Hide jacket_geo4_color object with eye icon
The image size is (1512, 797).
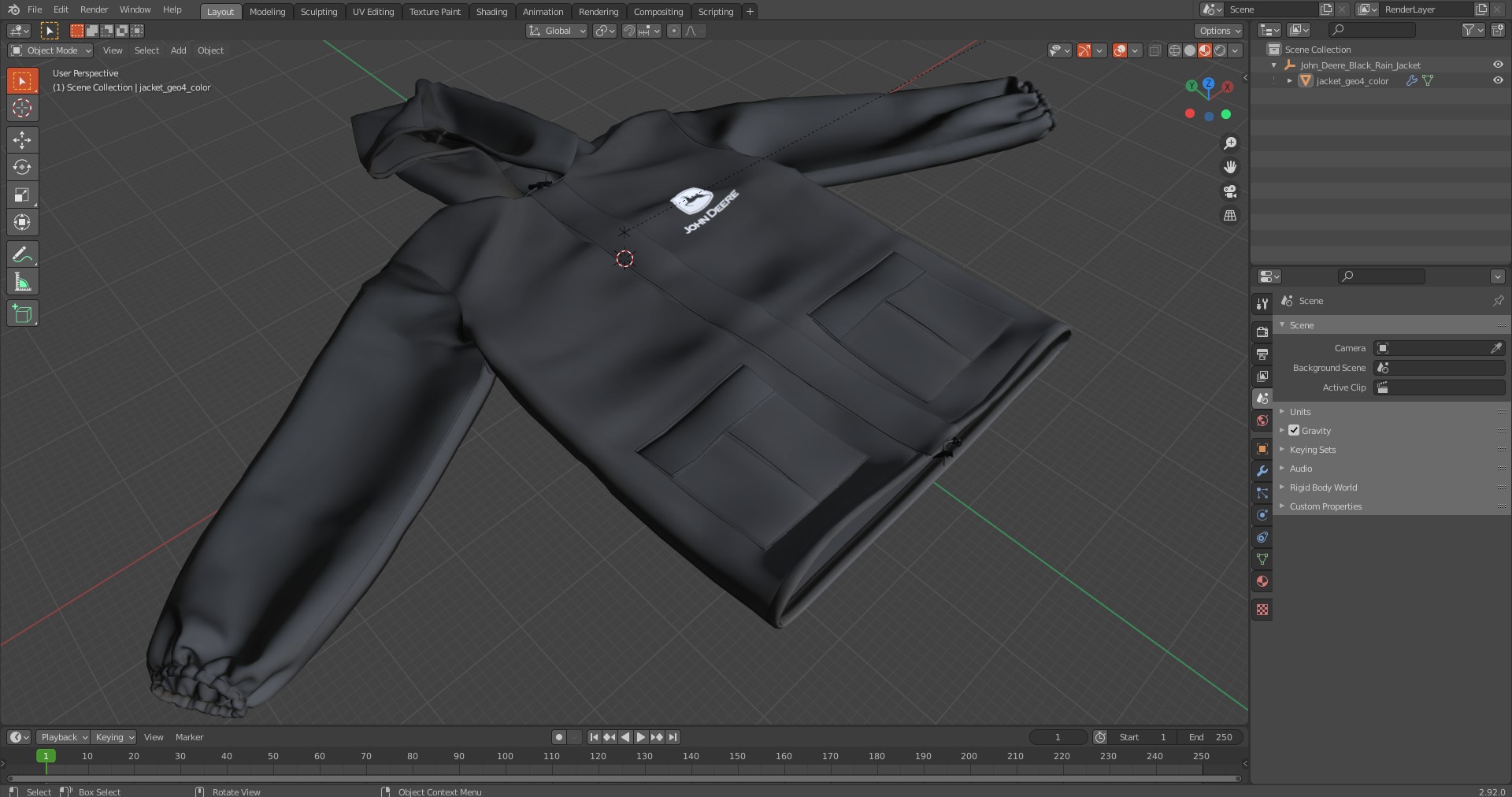1498,80
